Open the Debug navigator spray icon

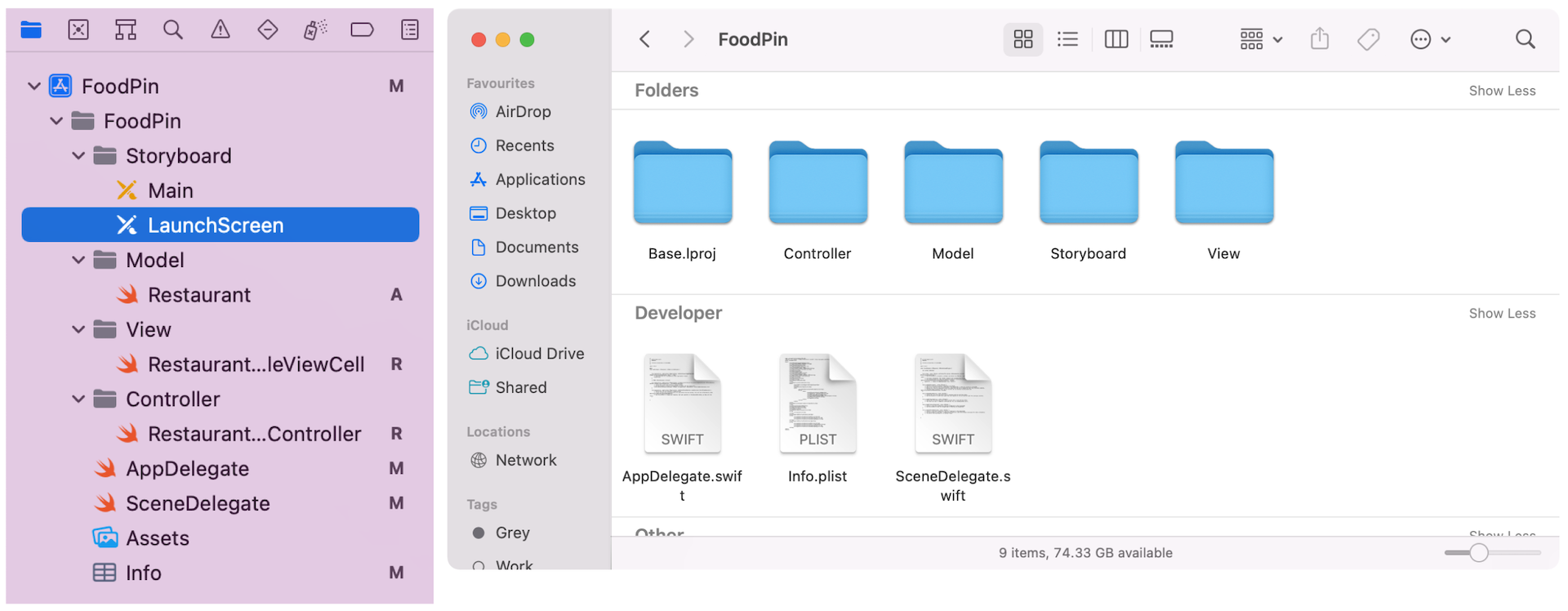315,30
